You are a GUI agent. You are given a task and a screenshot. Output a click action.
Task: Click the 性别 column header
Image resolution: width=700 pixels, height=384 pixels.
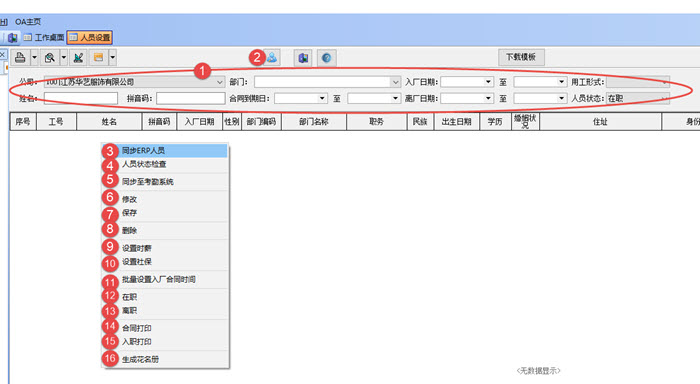click(232, 121)
